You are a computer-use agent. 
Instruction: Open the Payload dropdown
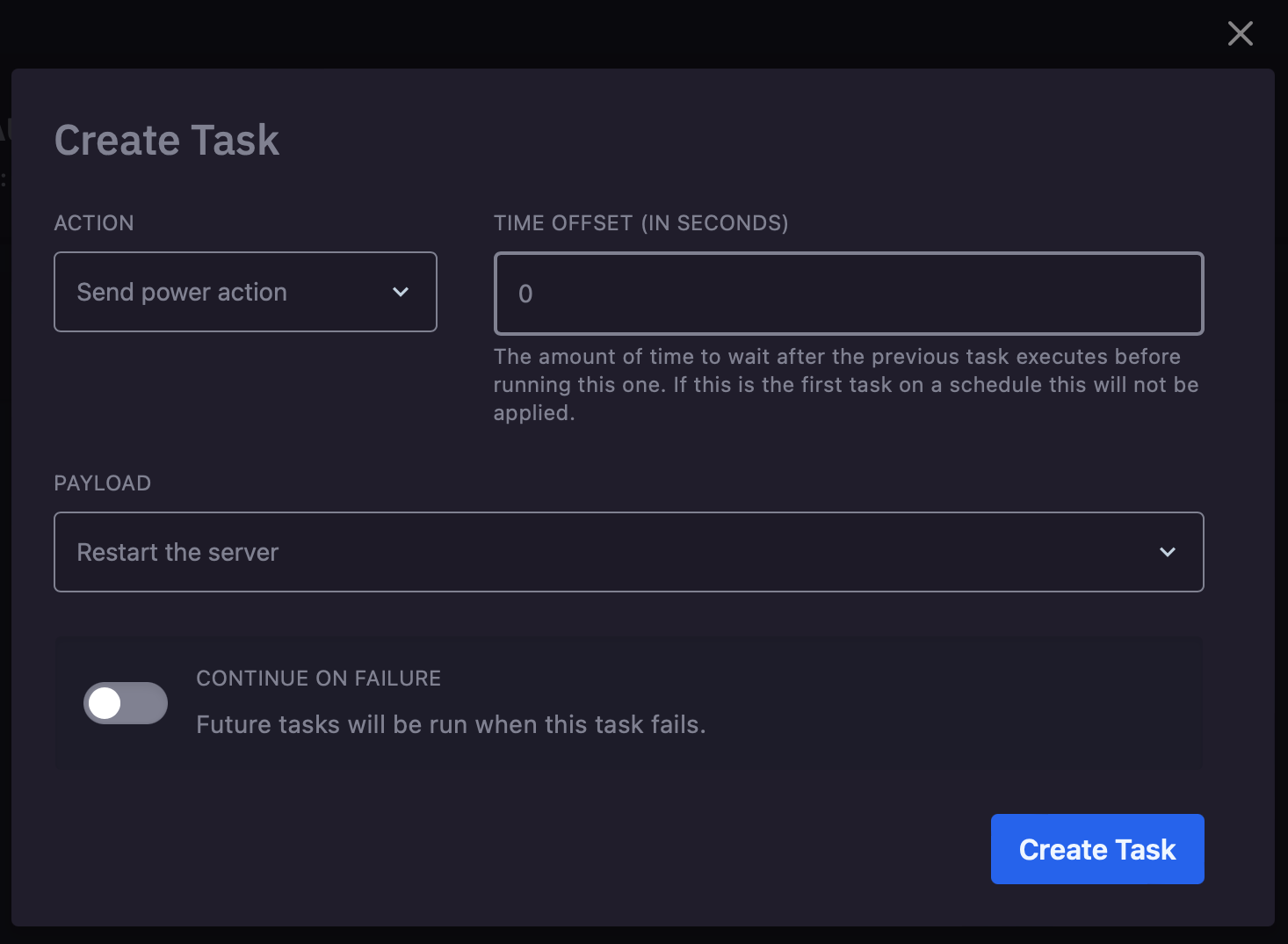[x=628, y=552]
